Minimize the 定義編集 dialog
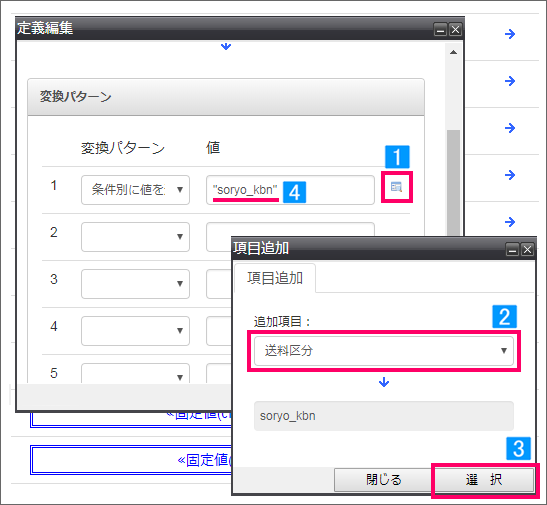Viewport: 547px width, 505px height. 440,29
